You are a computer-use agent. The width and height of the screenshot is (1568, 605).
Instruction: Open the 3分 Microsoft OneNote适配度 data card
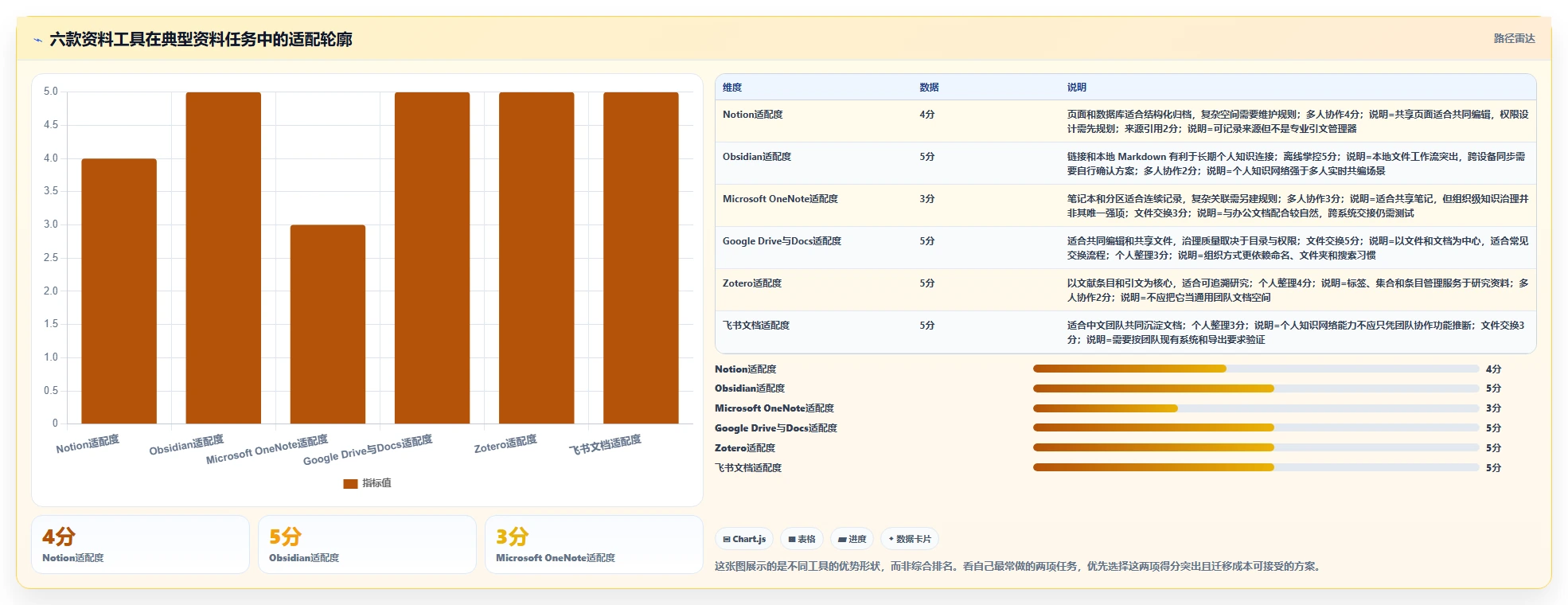pos(594,544)
